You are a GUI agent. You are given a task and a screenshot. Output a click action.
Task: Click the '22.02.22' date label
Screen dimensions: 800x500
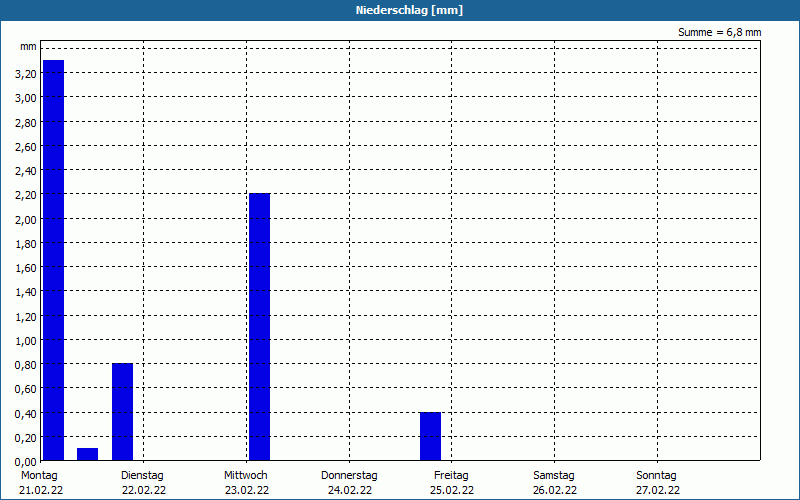(144, 491)
